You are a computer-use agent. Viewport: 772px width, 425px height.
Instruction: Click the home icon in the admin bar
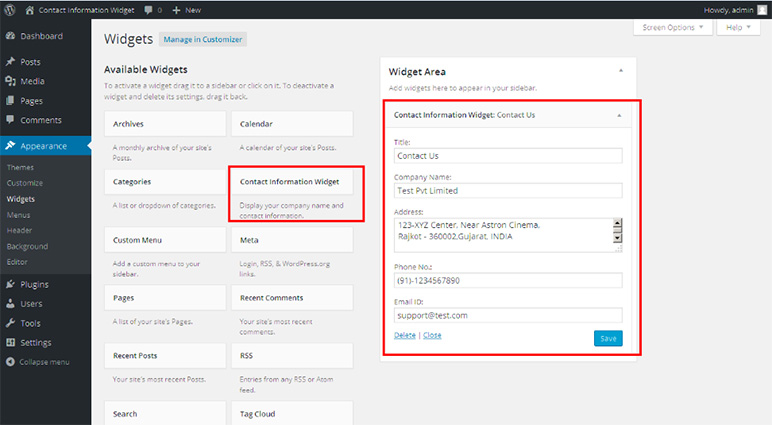(x=30, y=10)
